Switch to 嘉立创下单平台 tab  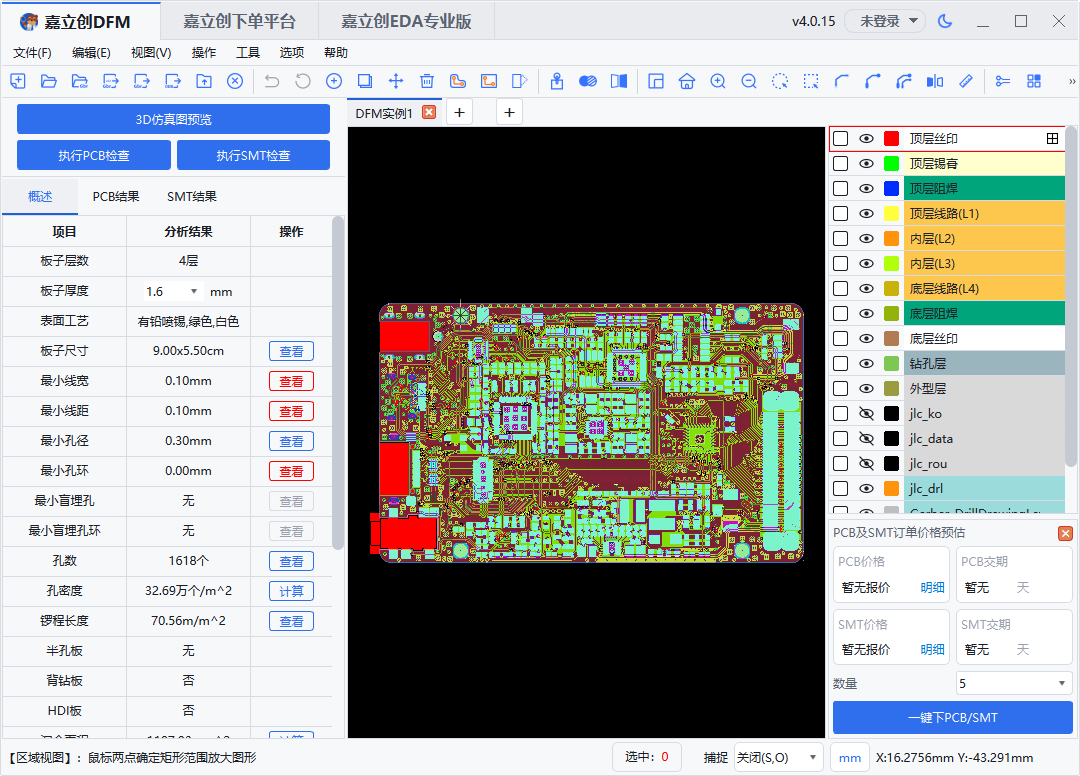pyautogui.click(x=239, y=21)
